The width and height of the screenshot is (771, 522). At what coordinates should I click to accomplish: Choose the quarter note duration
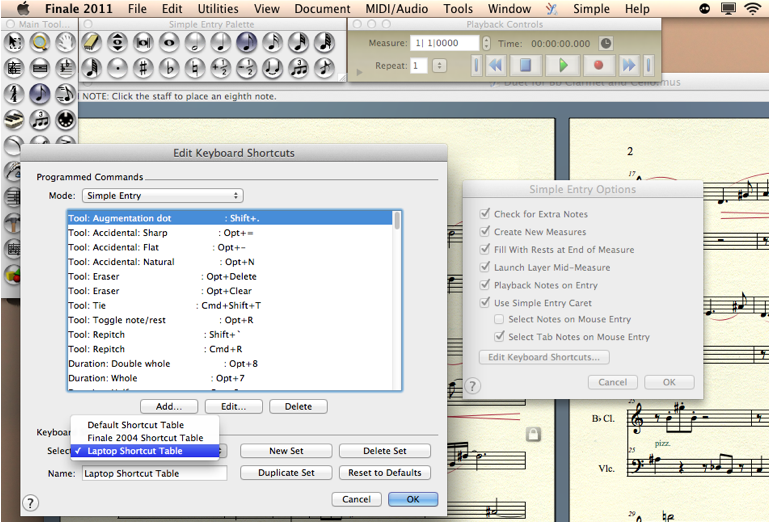click(x=221, y=43)
